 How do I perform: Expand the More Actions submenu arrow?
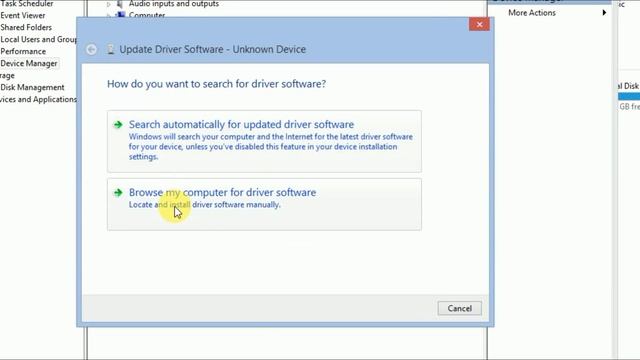coord(604,13)
